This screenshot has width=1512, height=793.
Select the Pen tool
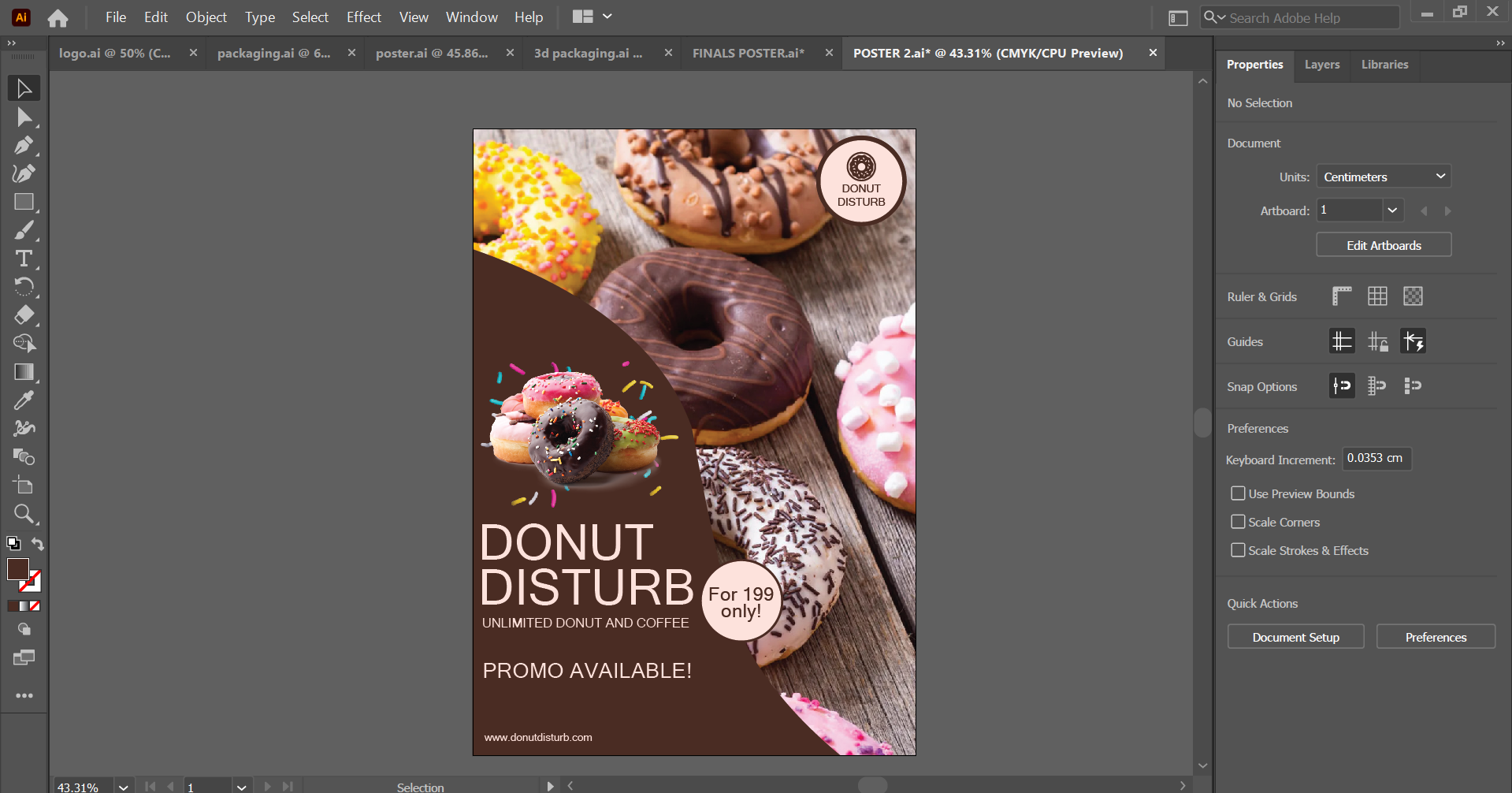pyautogui.click(x=24, y=146)
